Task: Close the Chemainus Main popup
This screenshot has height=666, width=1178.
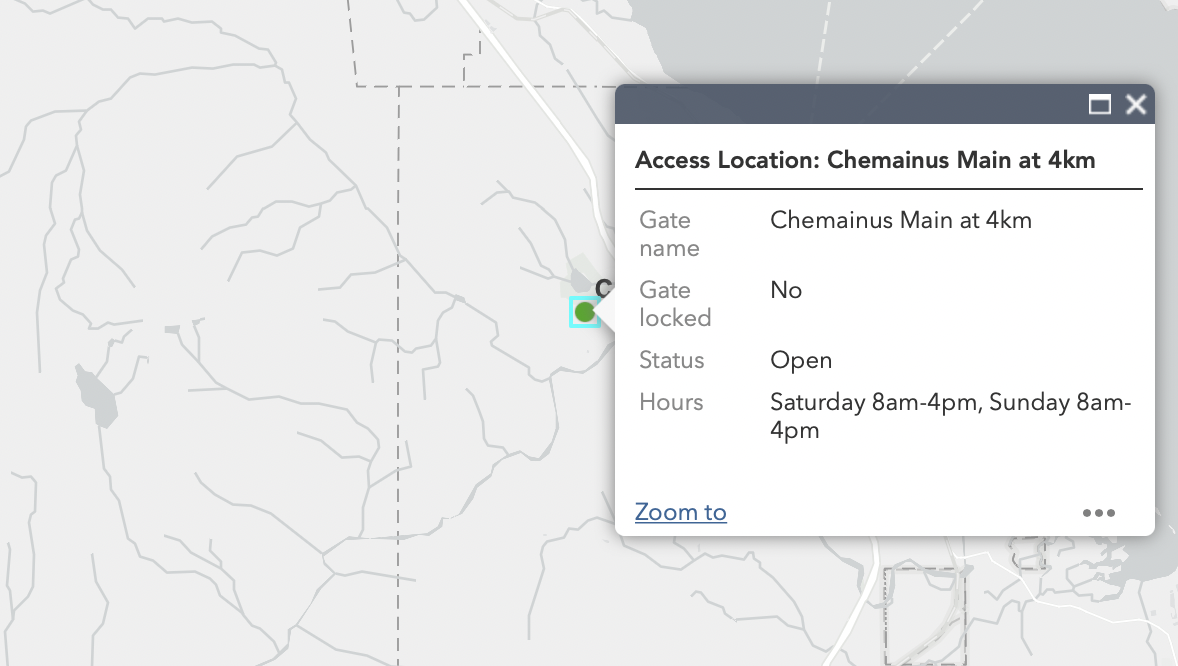Action: coord(1136,105)
